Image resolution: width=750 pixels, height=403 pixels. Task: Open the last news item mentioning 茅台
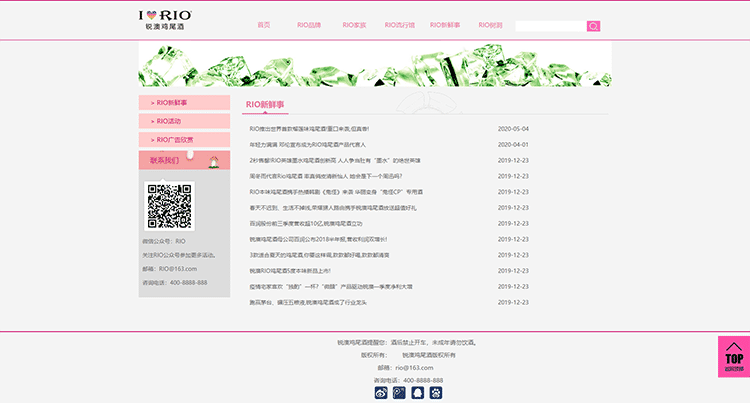point(308,303)
